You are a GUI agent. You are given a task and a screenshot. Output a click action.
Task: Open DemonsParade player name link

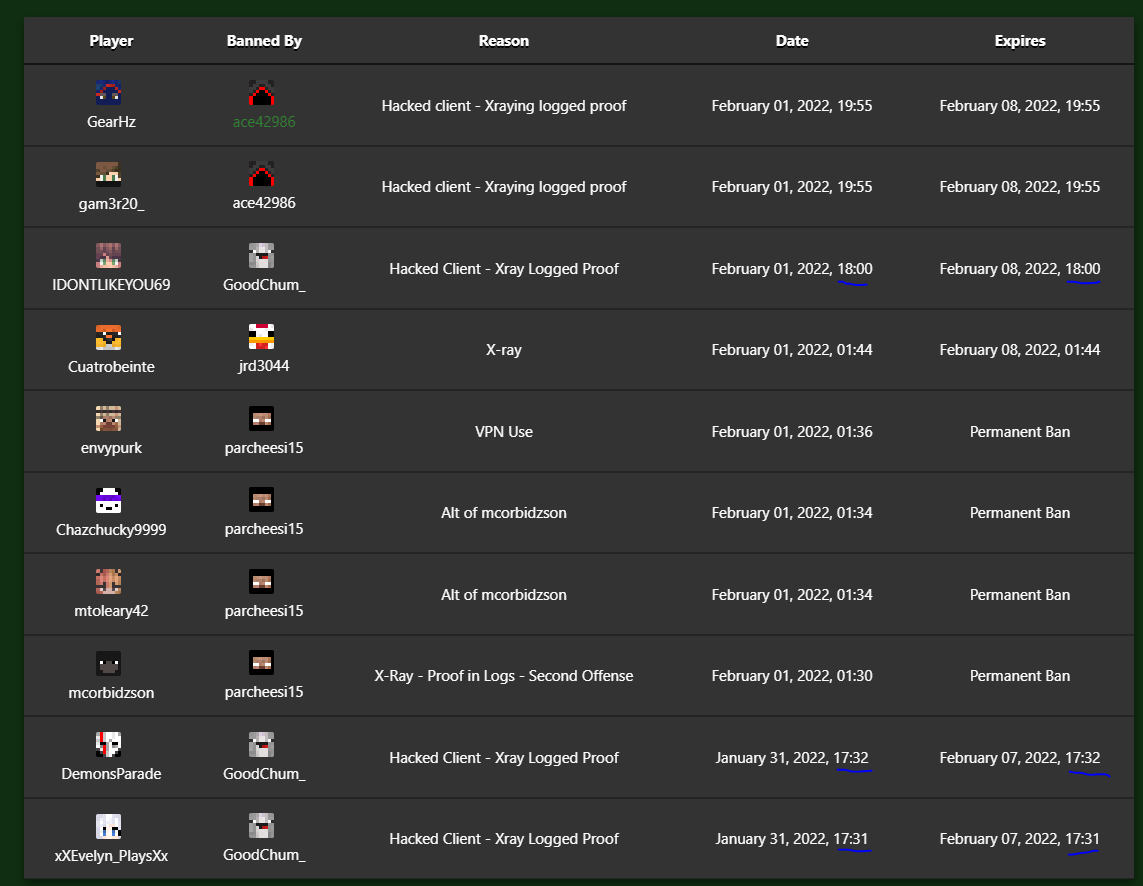point(112,774)
